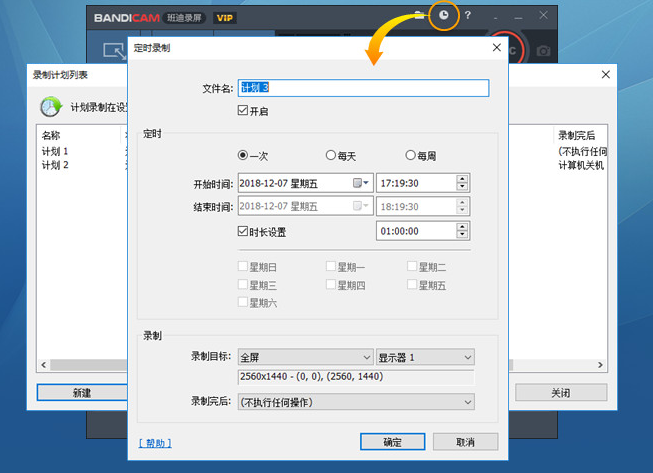
Task: Close the 定时录制 dialog
Action: 496,47
